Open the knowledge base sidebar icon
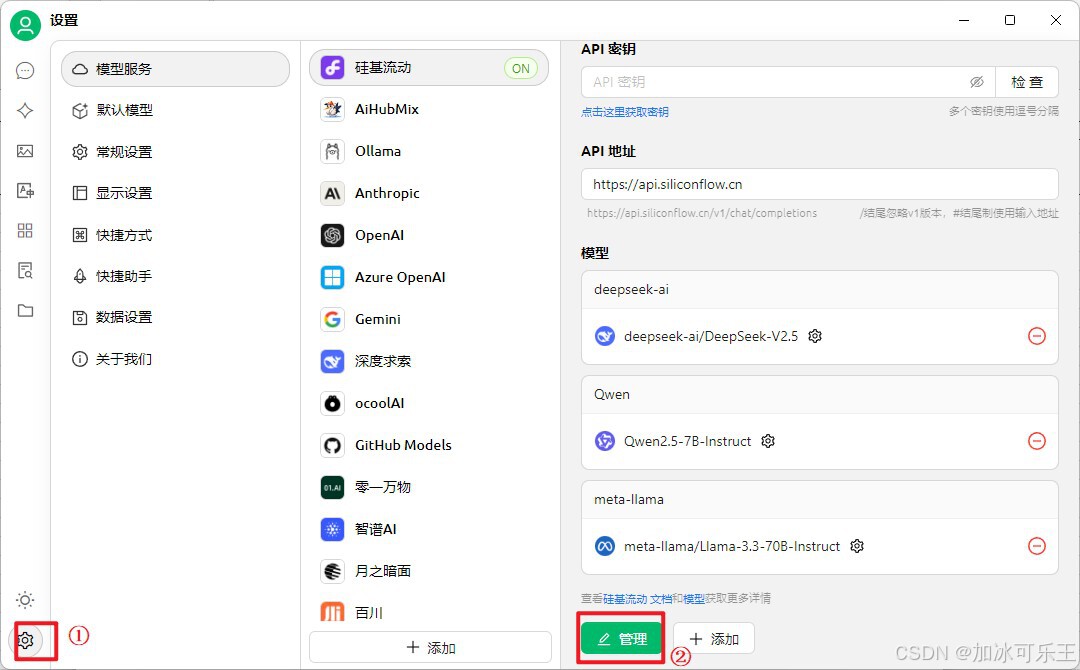Viewport: 1080px width, 670px height. point(25,271)
